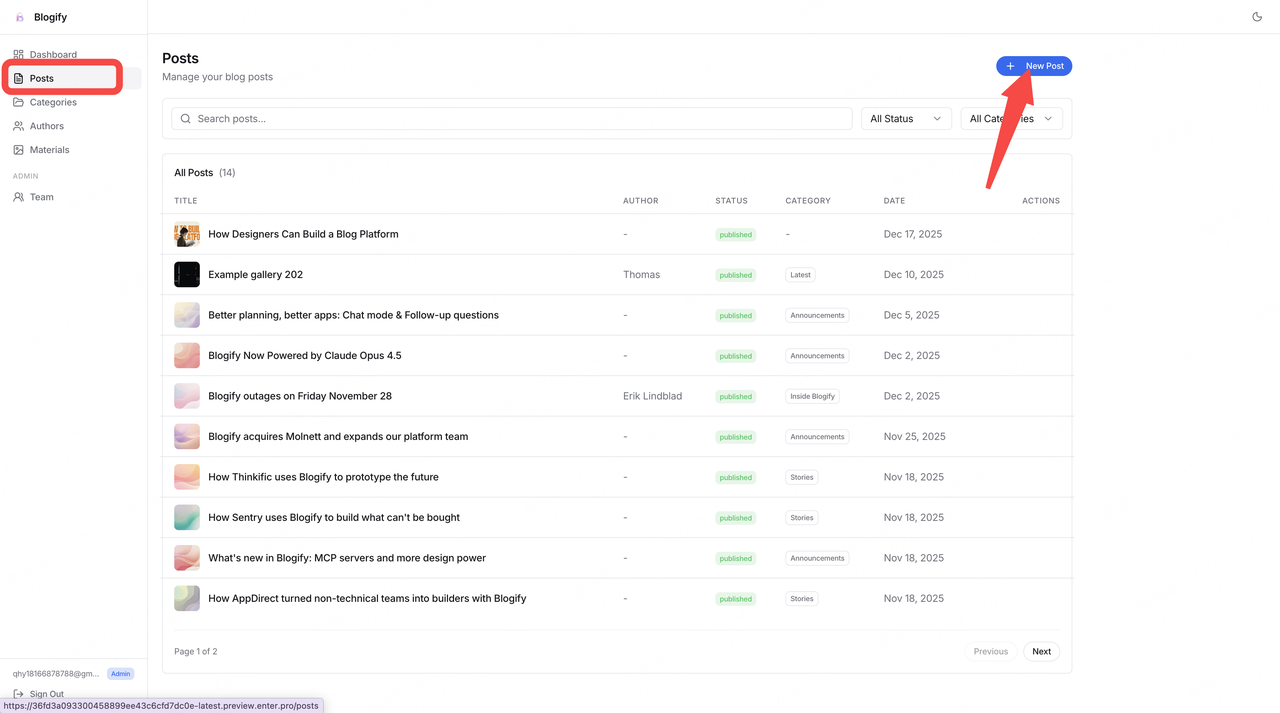Viewport: 1280px width, 713px height.
Task: Click thumbnail of Blogify outages post
Action: point(187,396)
